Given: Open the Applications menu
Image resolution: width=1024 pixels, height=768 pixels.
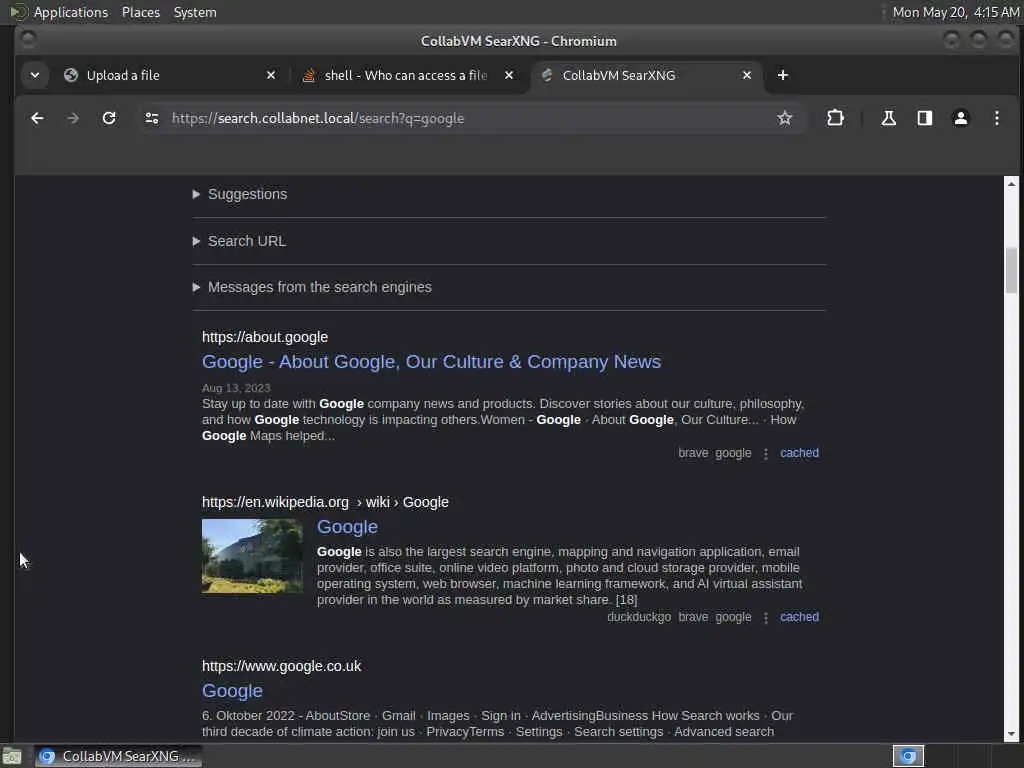Looking at the screenshot, I should pos(59,12).
